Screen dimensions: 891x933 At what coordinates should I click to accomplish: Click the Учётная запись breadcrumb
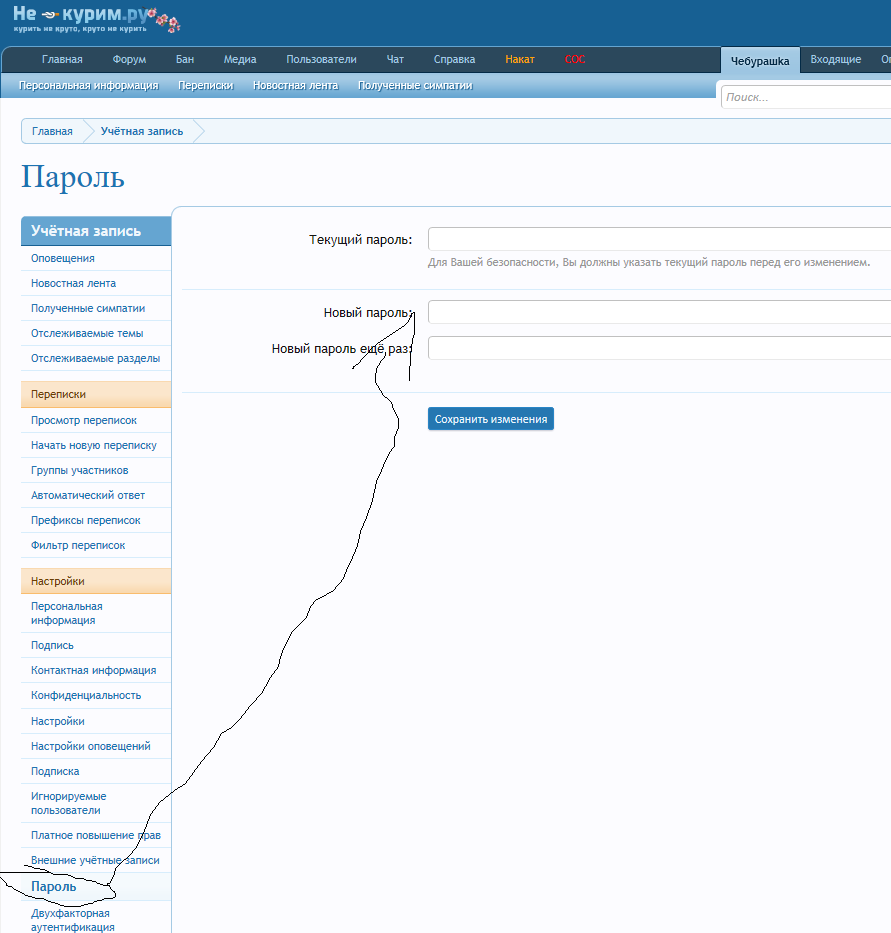click(142, 131)
